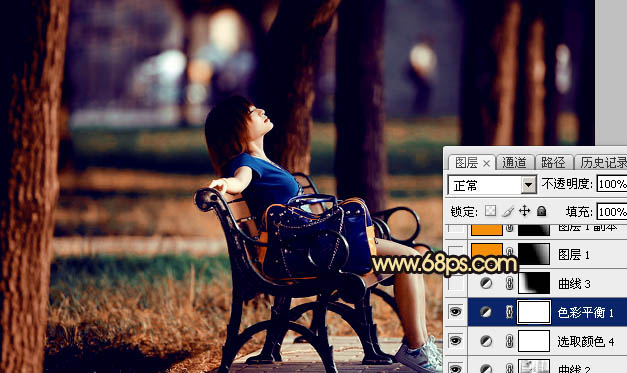The image size is (627, 373).
Task: Toggle lock all padlock icon
Action: (x=541, y=211)
